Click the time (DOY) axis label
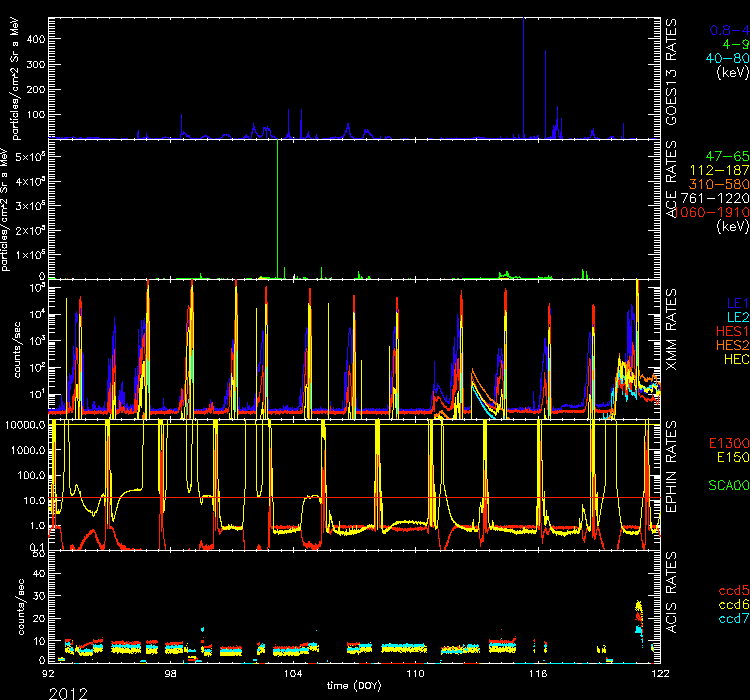Image resolution: width=750 pixels, height=700 pixels. coord(355,685)
